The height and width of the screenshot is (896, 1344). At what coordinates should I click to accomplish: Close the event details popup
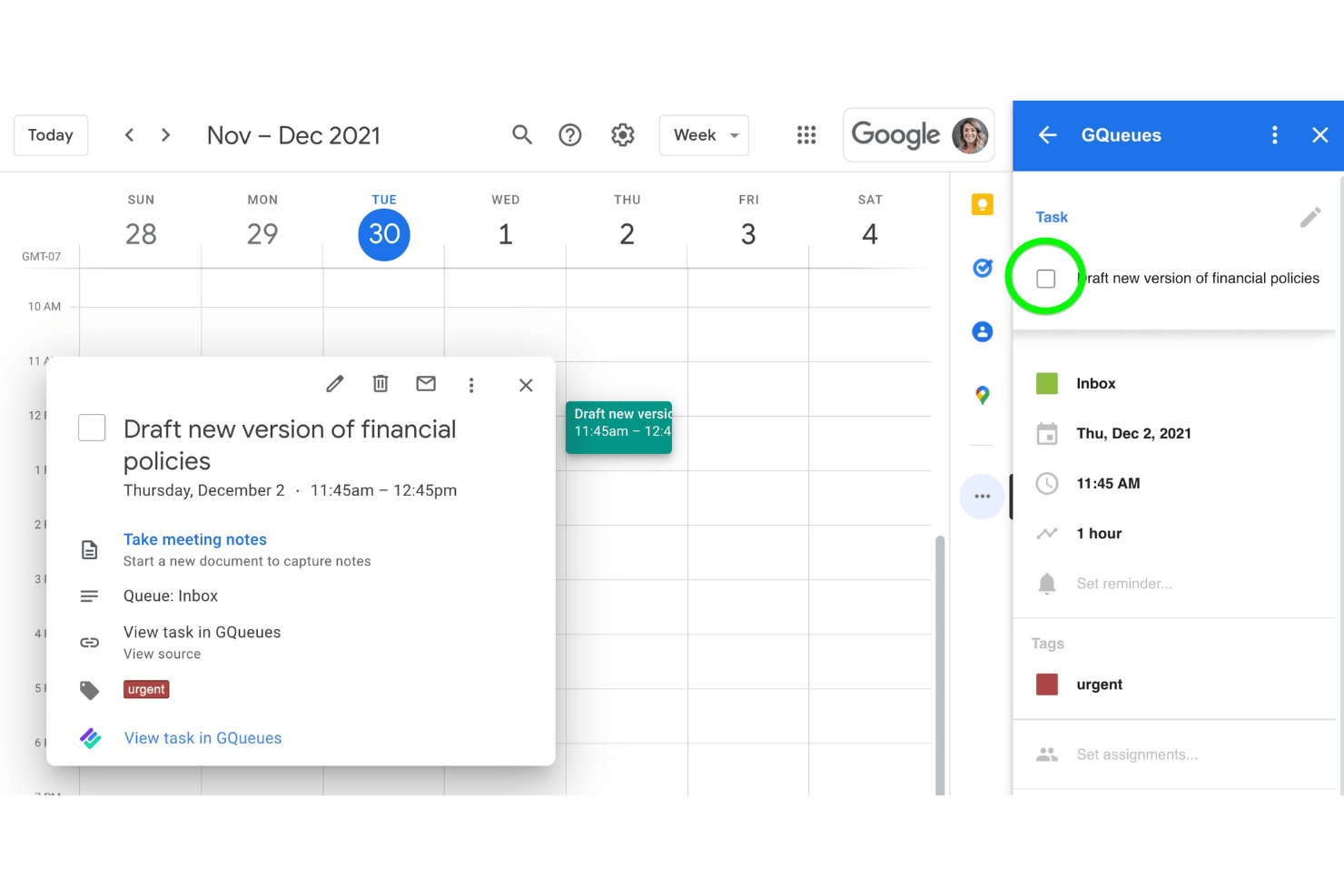(526, 385)
